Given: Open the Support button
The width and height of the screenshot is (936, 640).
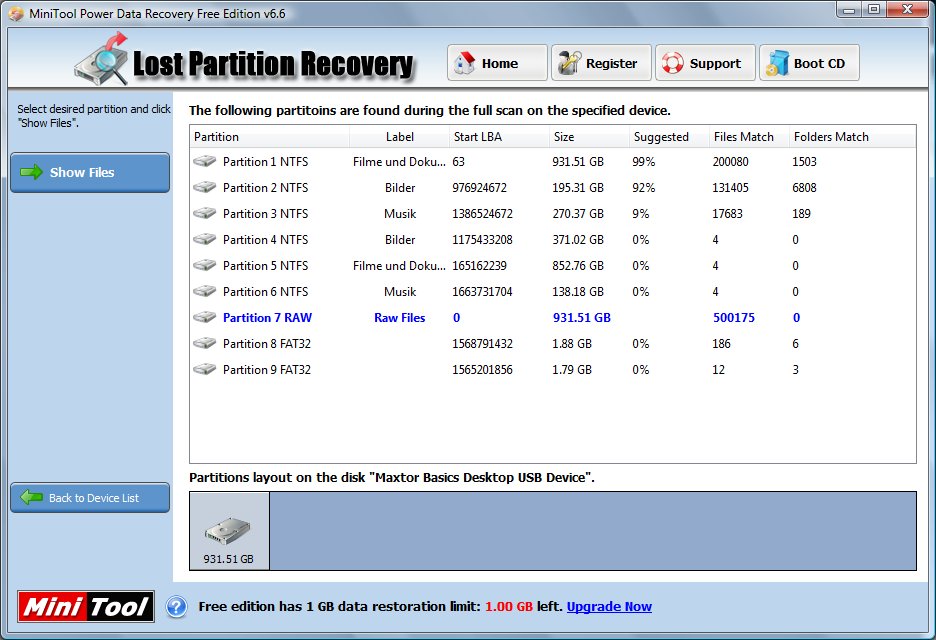Looking at the screenshot, I should coord(705,63).
